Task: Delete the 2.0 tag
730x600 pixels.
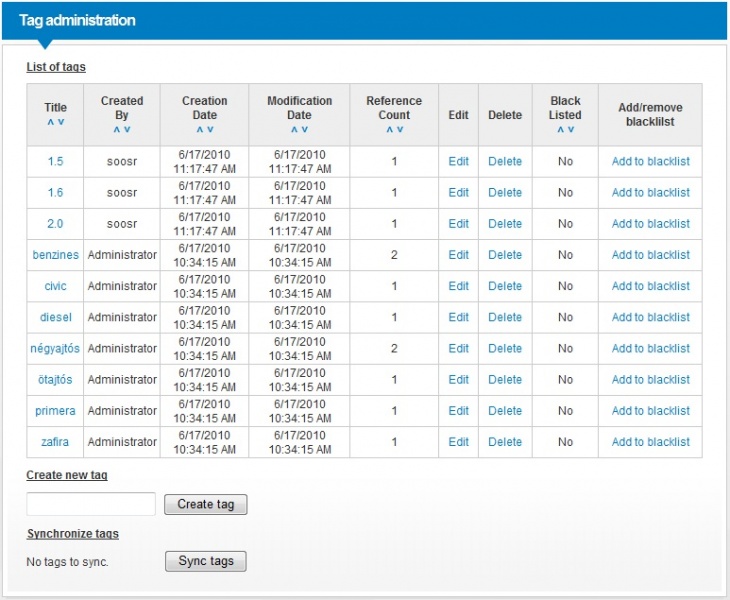Action: [x=505, y=224]
